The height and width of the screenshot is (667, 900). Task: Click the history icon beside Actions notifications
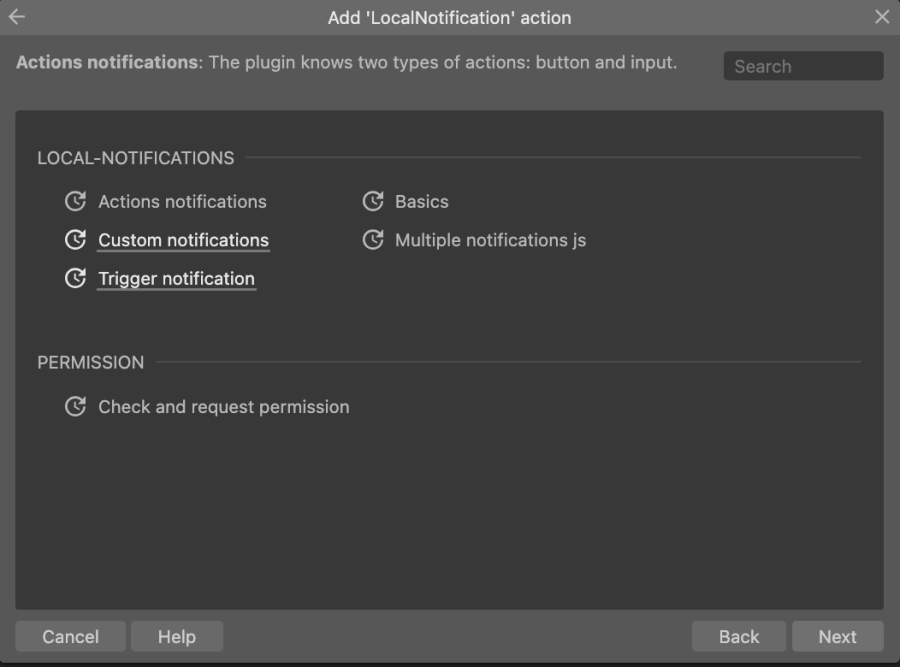[75, 201]
